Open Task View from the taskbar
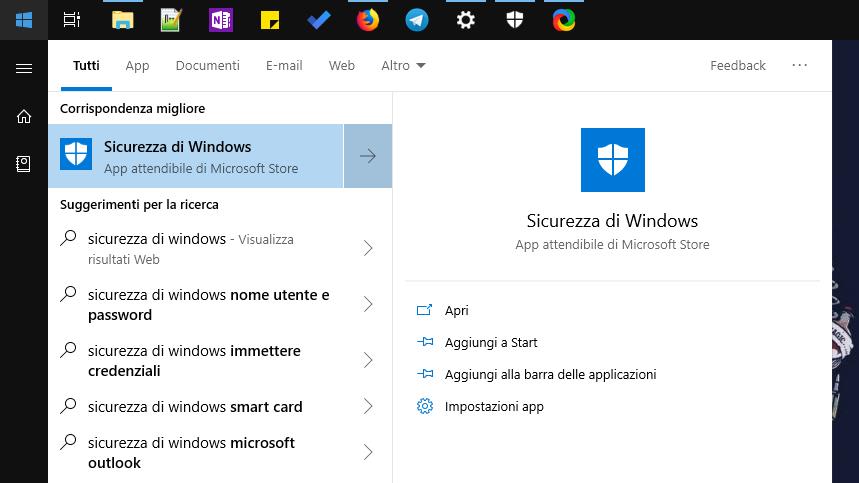 [72, 20]
